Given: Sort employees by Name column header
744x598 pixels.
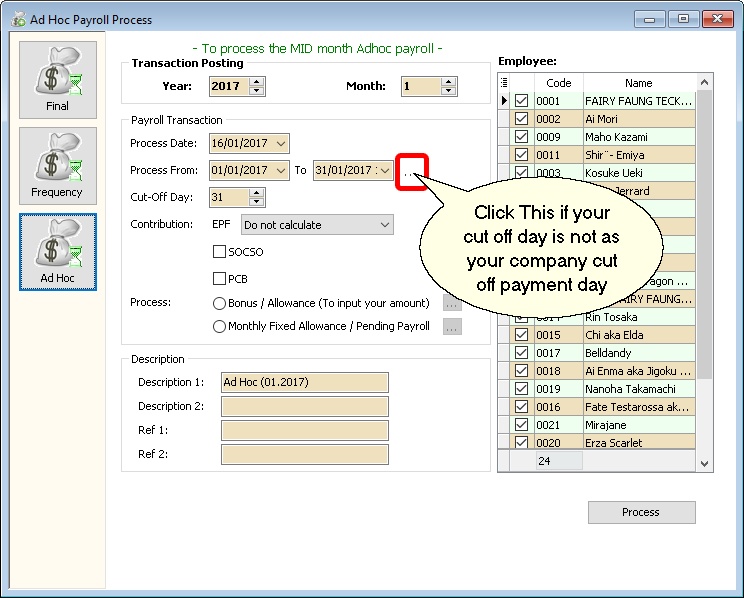Looking at the screenshot, I should tap(638, 83).
